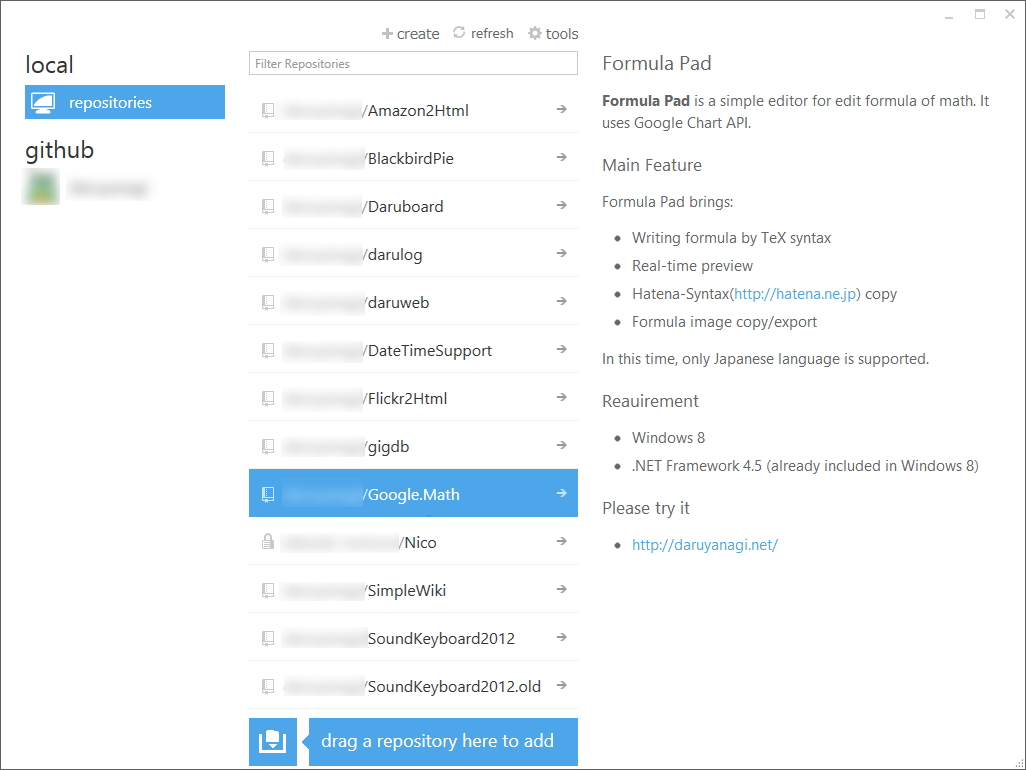Screen dimensions: 1026x770
Task: Open the arrow next to BlackbirdPie
Action: click(x=561, y=158)
